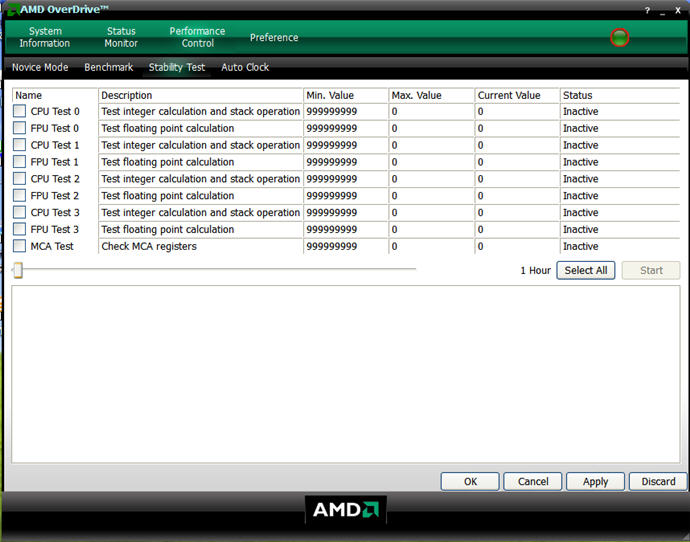Click the Discard button
Screen dimensions: 690x542
coord(658,482)
